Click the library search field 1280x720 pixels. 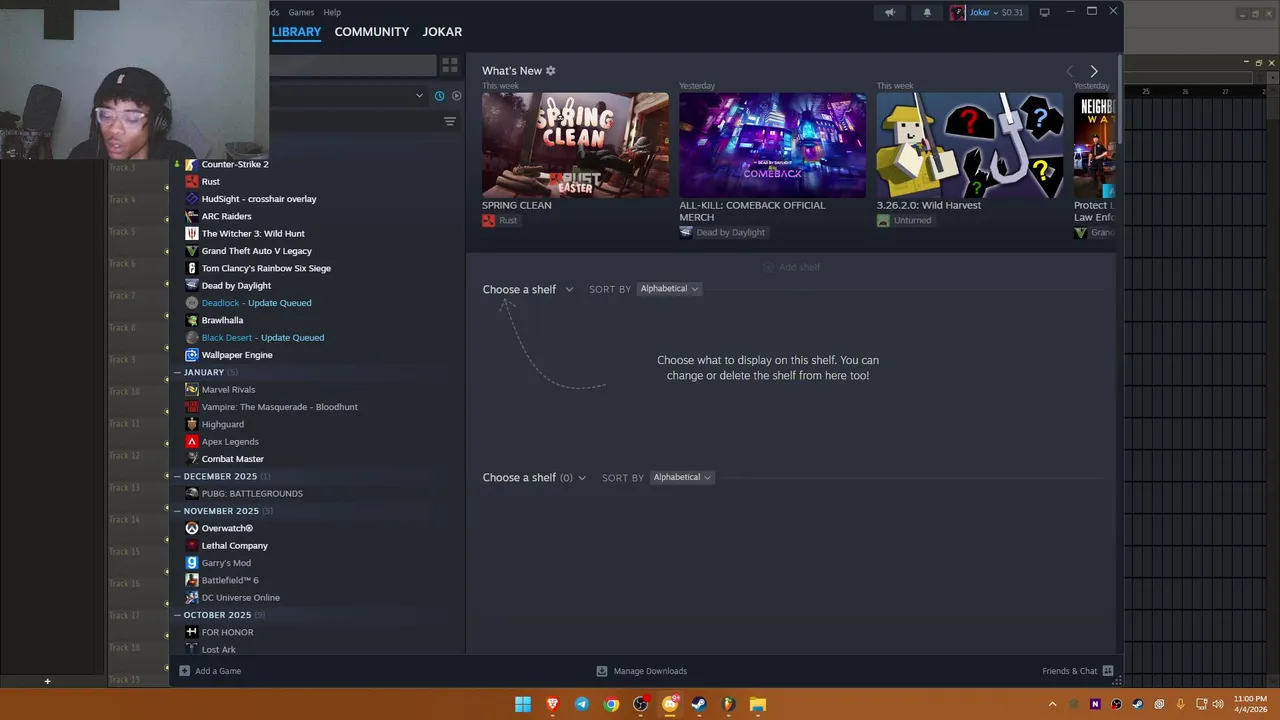(352, 65)
